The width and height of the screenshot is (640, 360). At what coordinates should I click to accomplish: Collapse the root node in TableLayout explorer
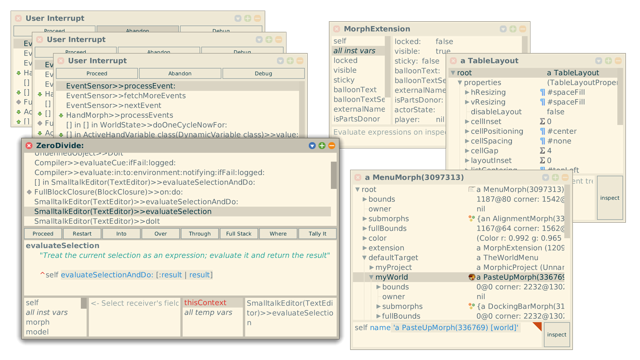point(453,73)
